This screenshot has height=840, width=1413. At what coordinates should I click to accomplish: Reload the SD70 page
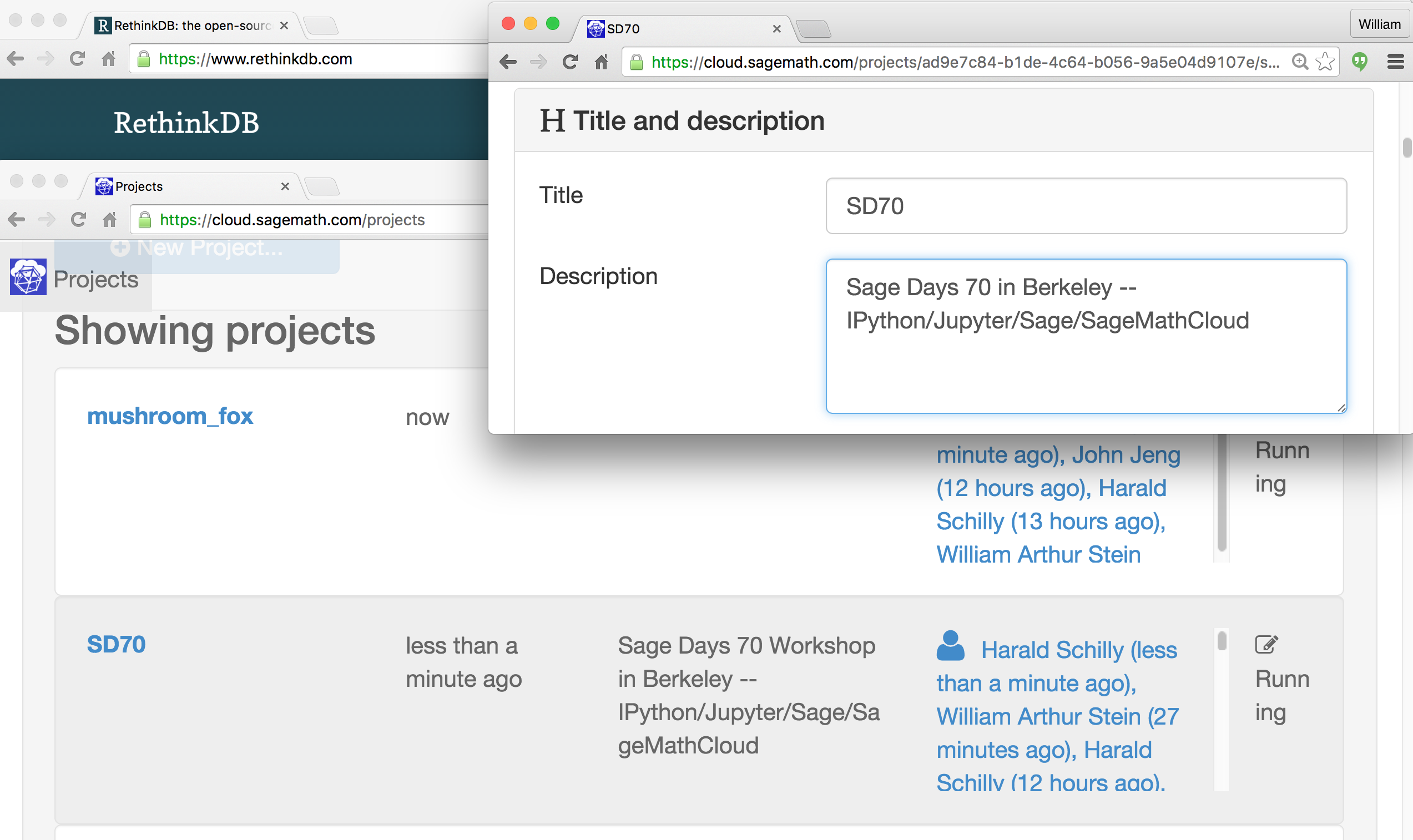coord(570,62)
